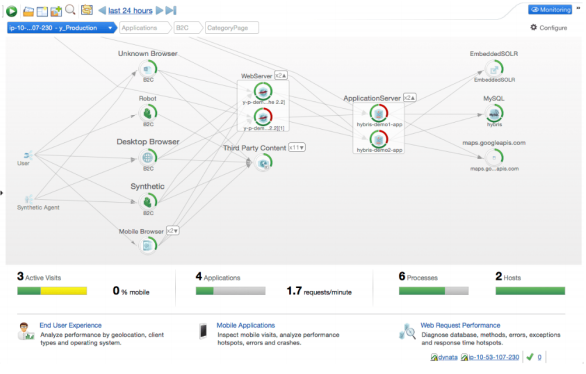586x374 pixels.
Task: Select the Robot node icon
Action: 148,113
